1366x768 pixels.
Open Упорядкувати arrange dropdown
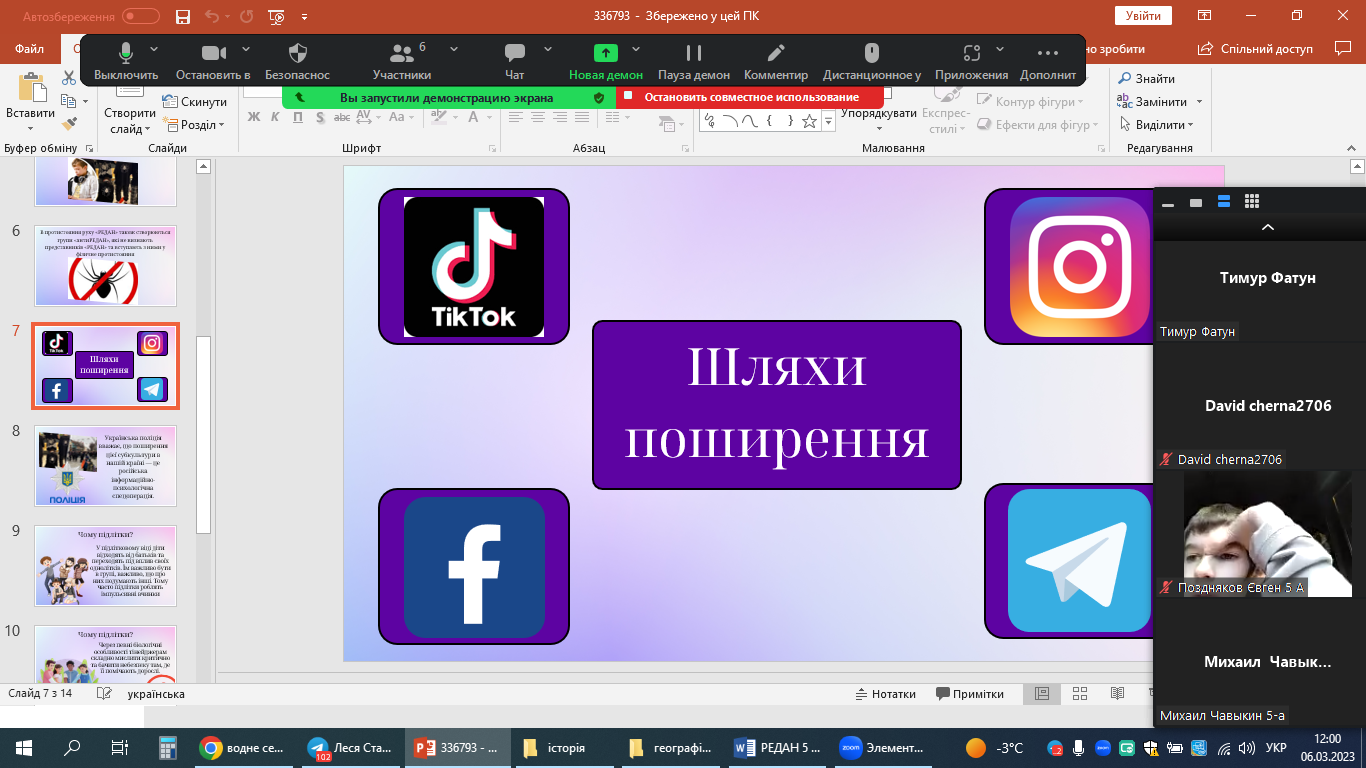879,113
